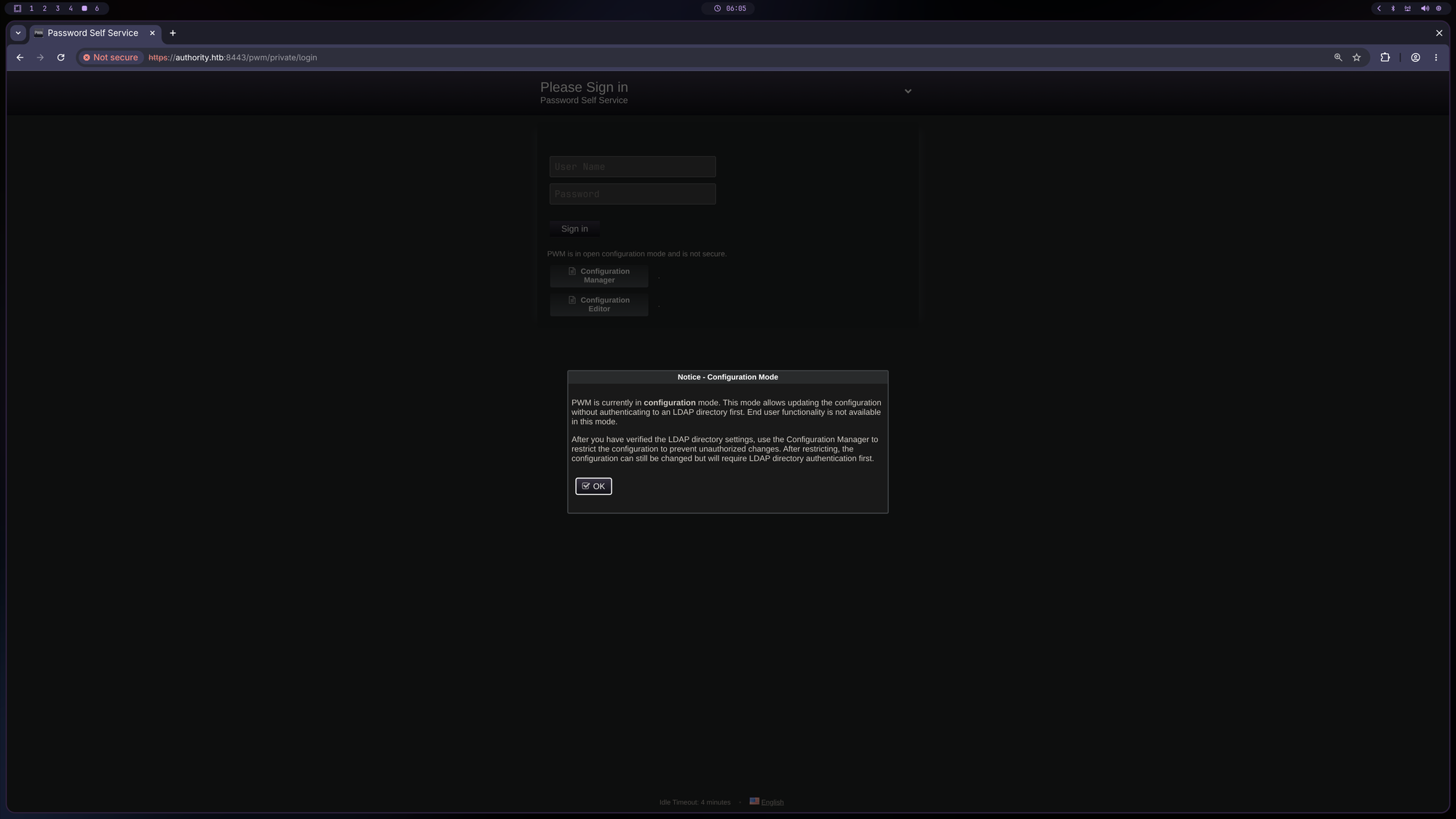This screenshot has height=819, width=1456.
Task: Focus the Password field
Action: click(x=633, y=194)
